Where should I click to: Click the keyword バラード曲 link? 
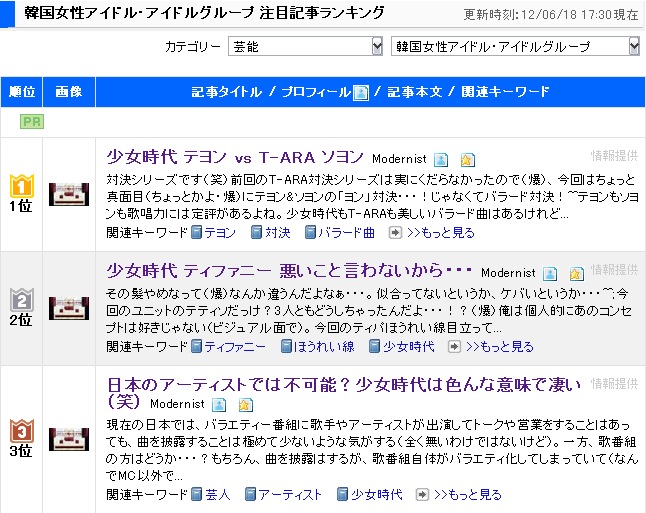pos(346,233)
